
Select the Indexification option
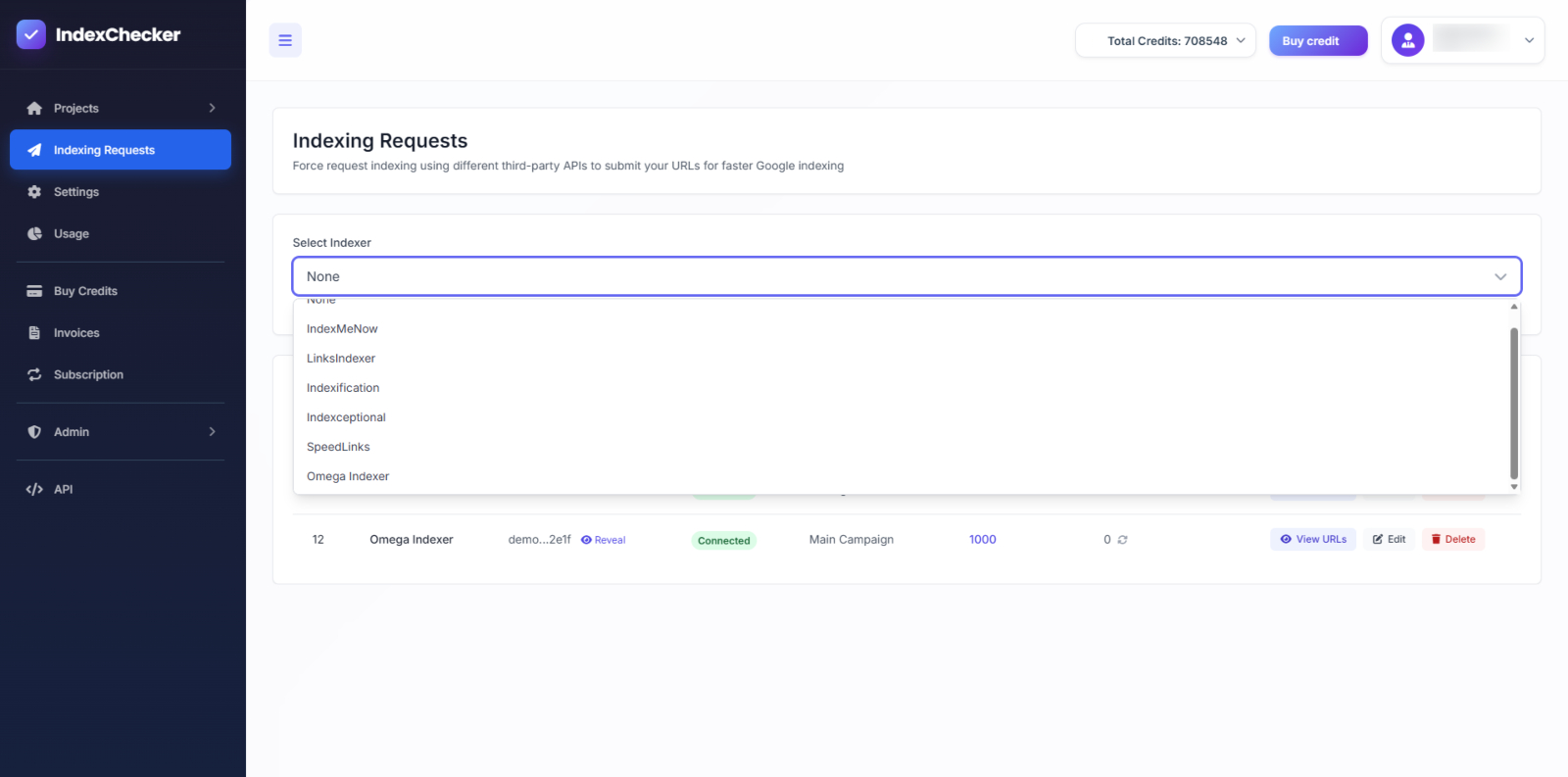tap(343, 388)
